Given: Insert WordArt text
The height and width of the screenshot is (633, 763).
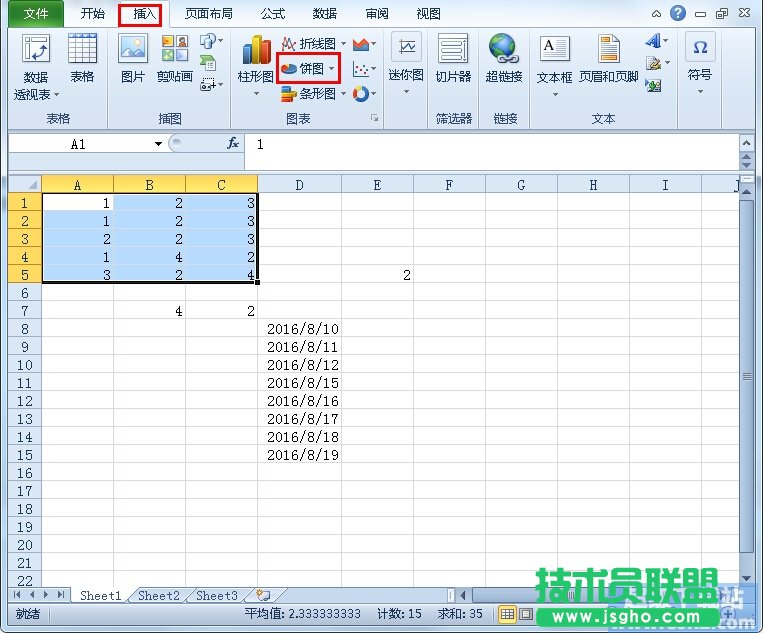Looking at the screenshot, I should pyautogui.click(x=656, y=41).
